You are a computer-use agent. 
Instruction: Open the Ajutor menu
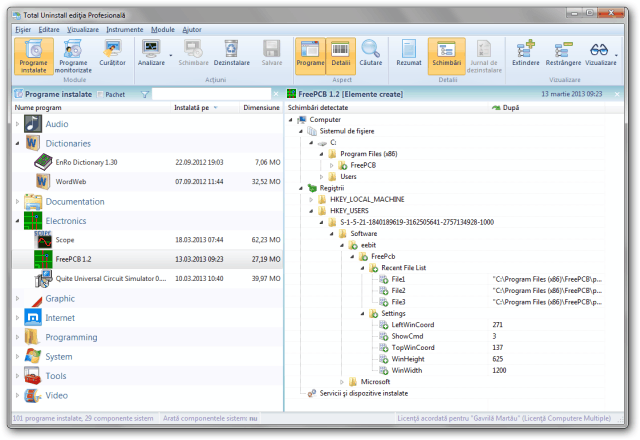coord(192,29)
